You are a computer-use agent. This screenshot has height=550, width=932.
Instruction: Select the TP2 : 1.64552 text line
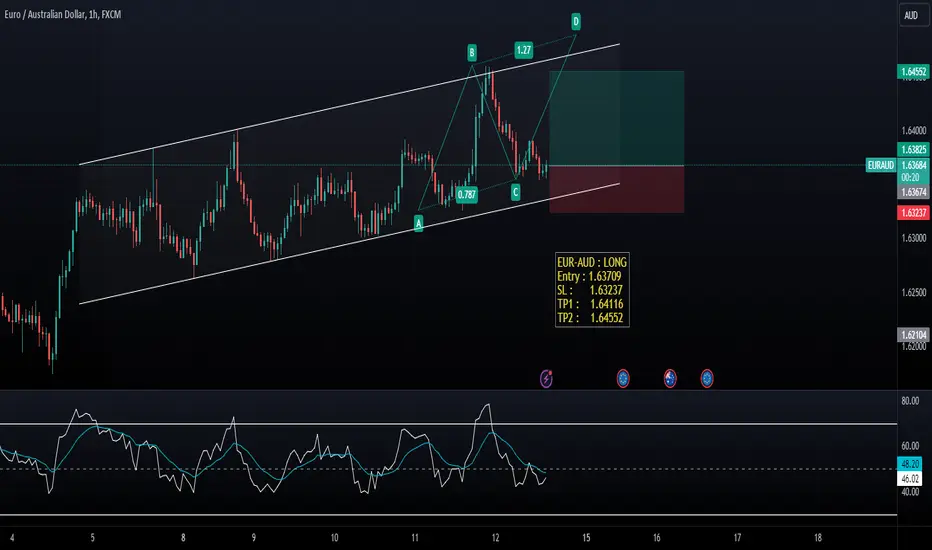pyautogui.click(x=590, y=318)
